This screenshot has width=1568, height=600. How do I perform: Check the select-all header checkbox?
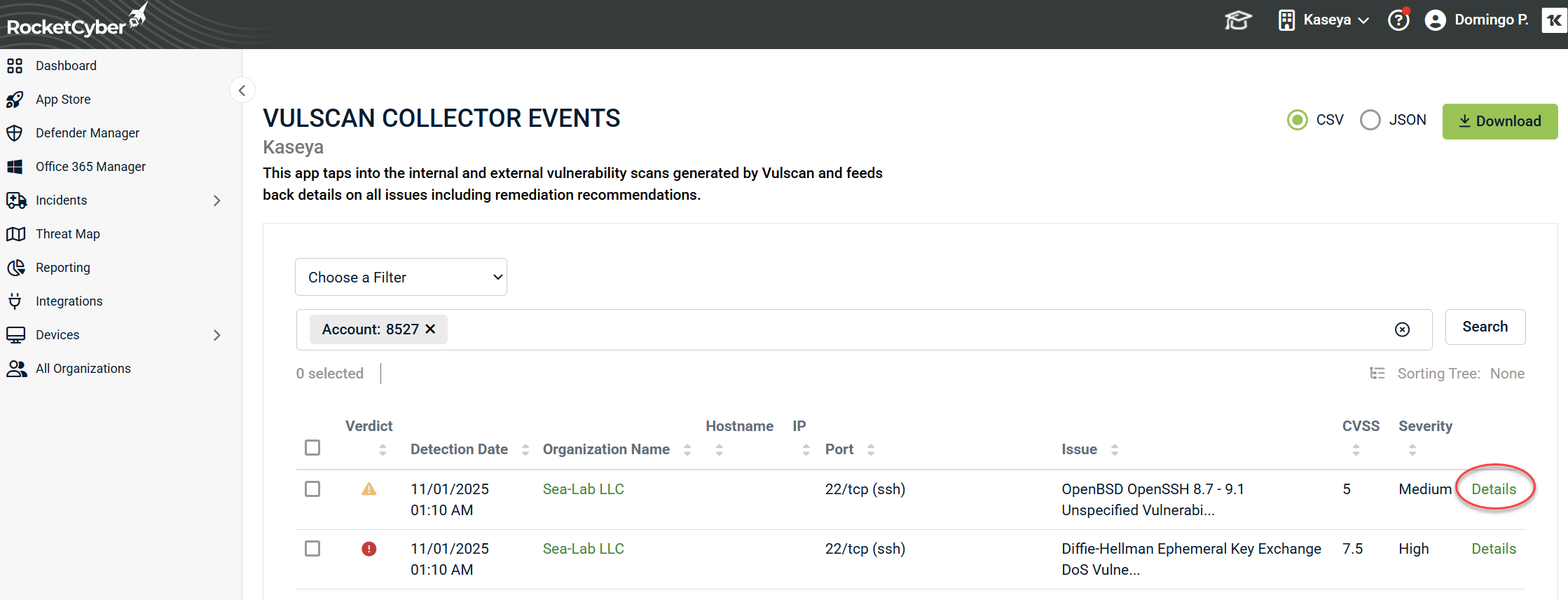click(312, 447)
